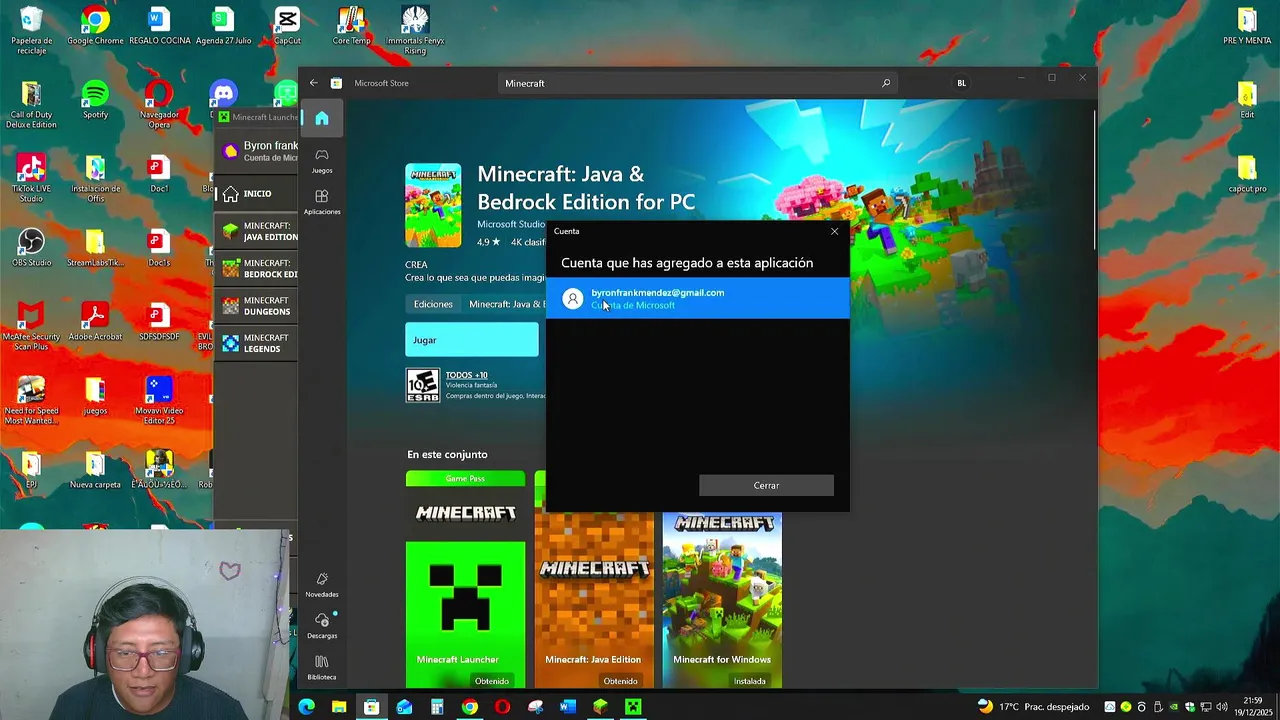Open the BL profile button in Store
This screenshot has width=1280, height=720.
tap(961, 83)
